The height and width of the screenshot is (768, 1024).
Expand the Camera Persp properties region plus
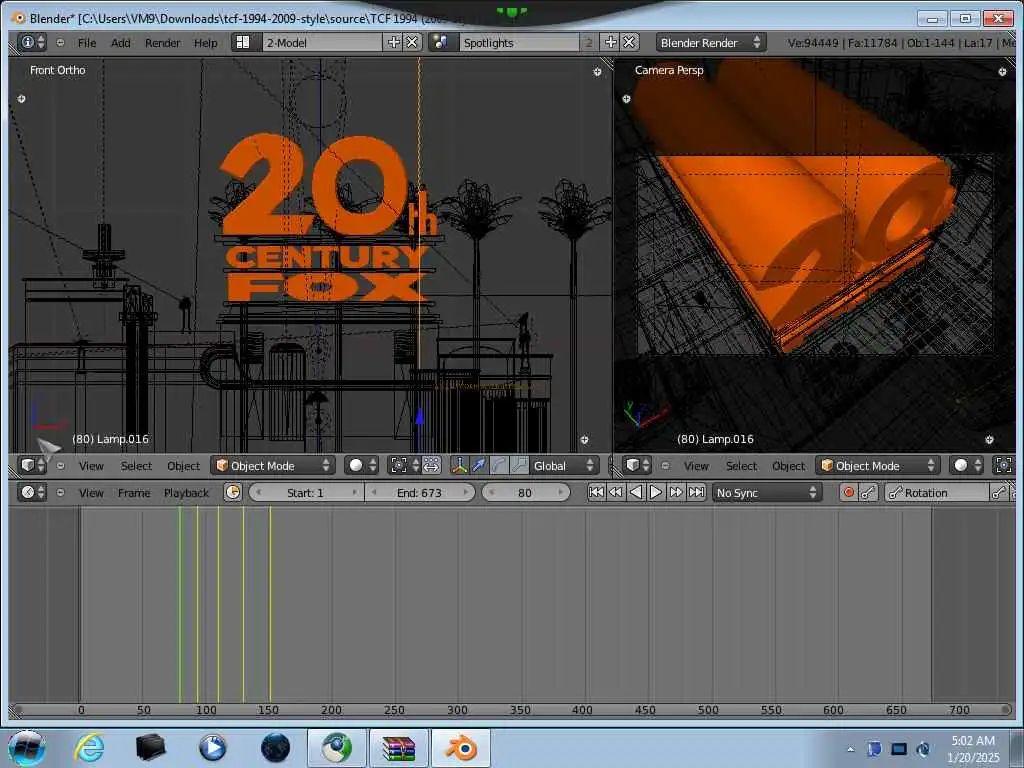[1002, 72]
